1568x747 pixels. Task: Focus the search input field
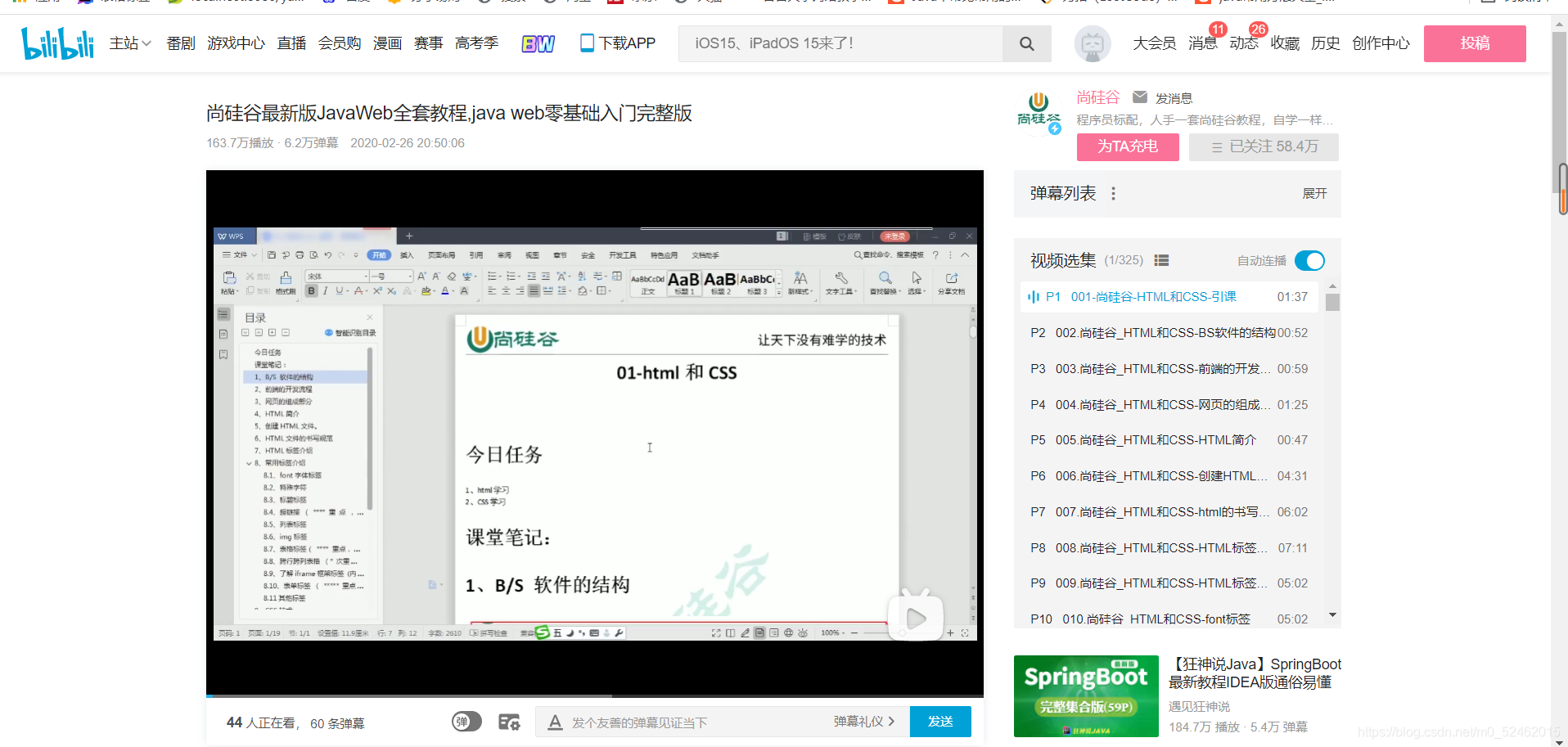(840, 43)
